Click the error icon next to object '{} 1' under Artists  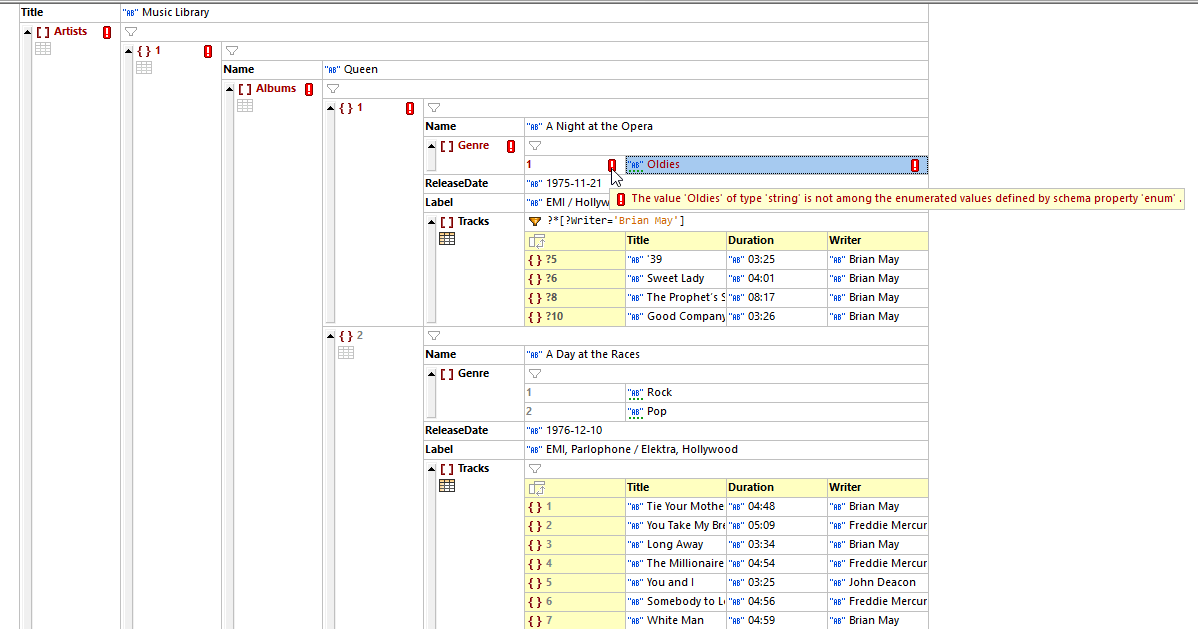(x=207, y=50)
